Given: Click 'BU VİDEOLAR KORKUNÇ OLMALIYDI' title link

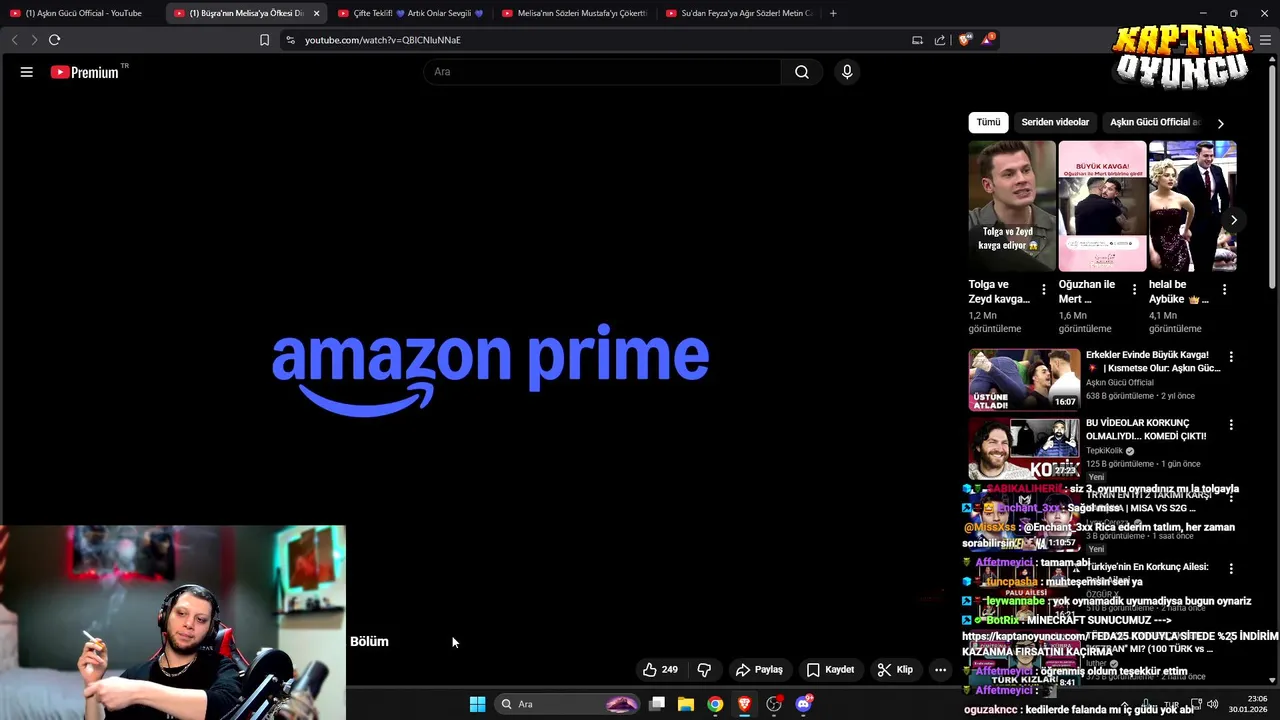Looking at the screenshot, I should [x=1146, y=429].
